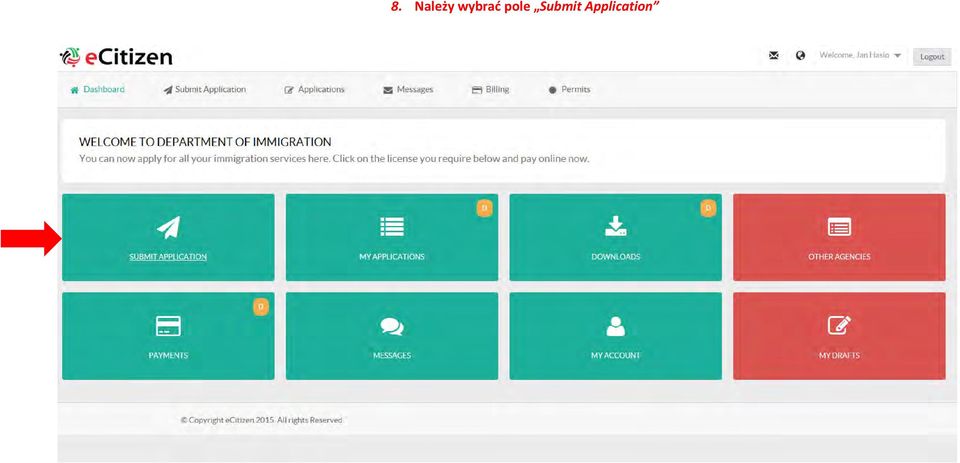Click the Copyright eCitizen 2015 footer text
Screen dimensions: 960x463
(261, 420)
